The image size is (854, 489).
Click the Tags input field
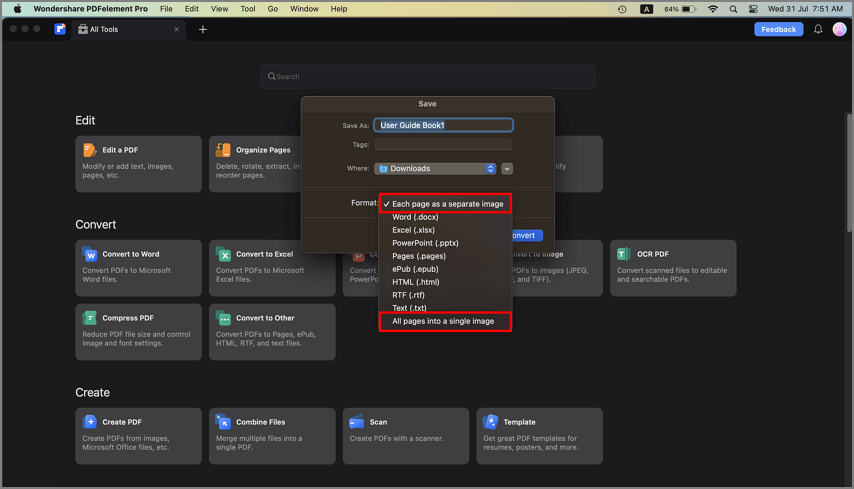[x=443, y=144]
